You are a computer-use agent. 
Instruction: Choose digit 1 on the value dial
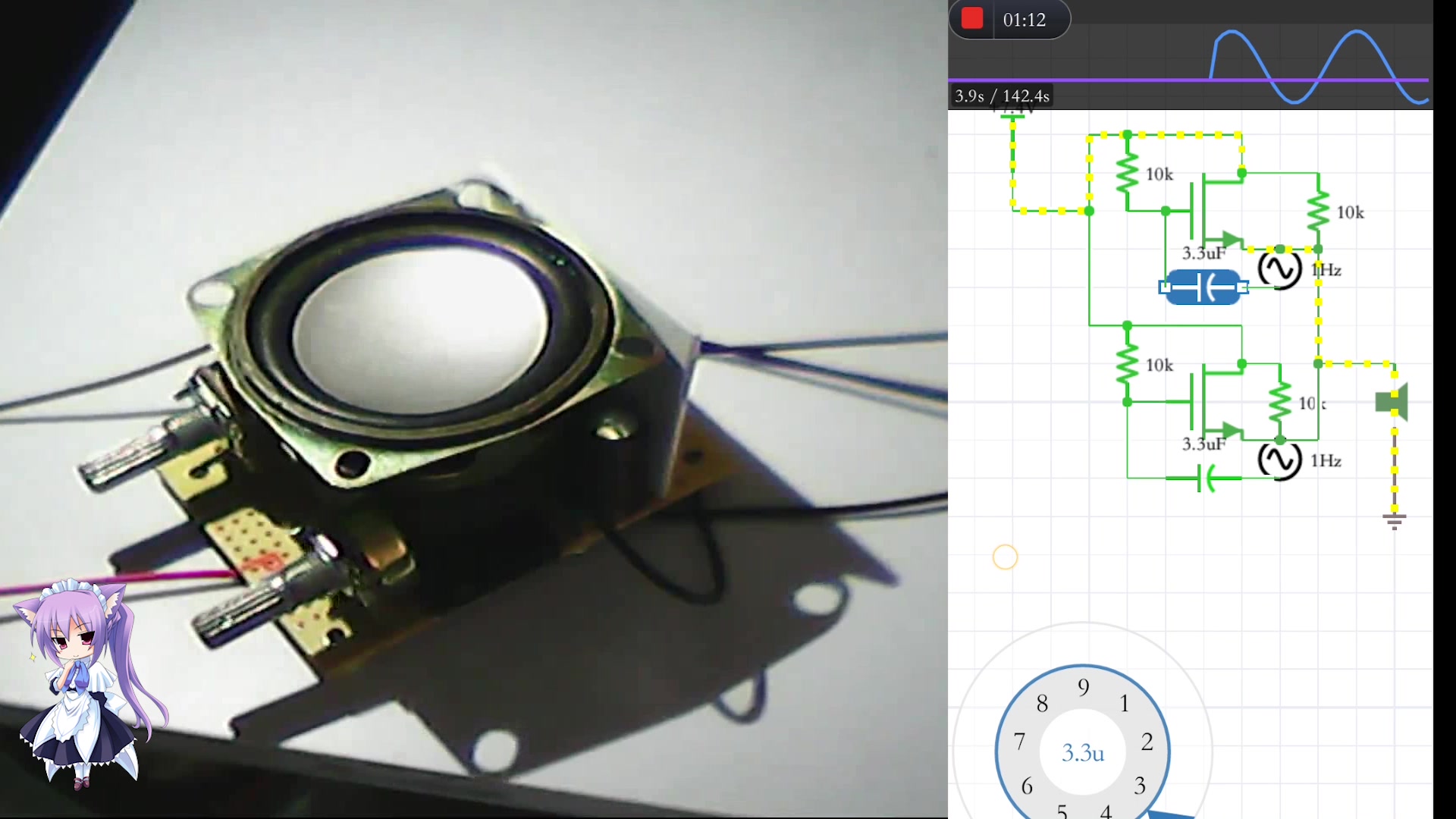click(1125, 704)
